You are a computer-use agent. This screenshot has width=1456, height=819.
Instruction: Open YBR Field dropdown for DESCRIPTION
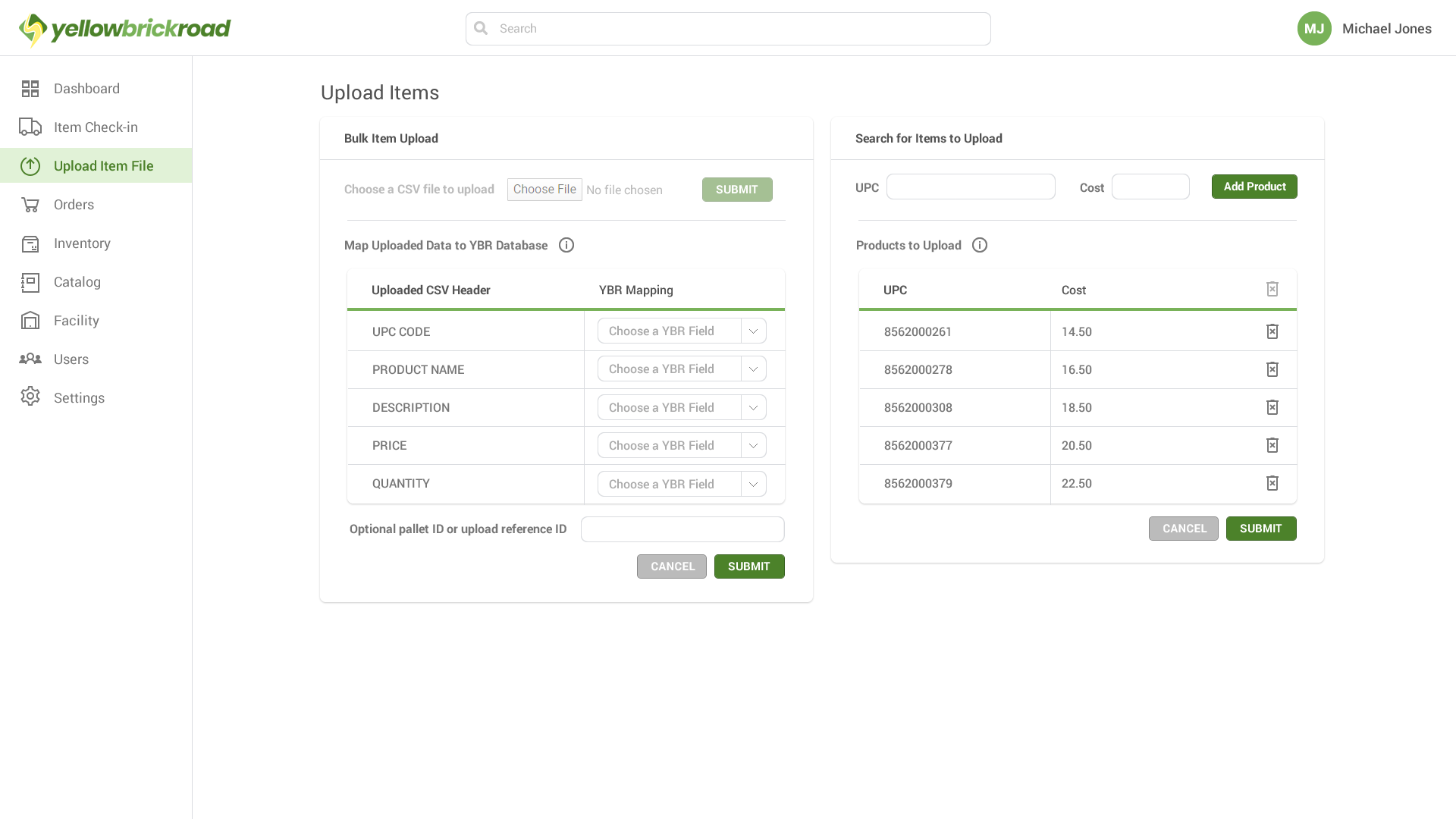click(753, 407)
